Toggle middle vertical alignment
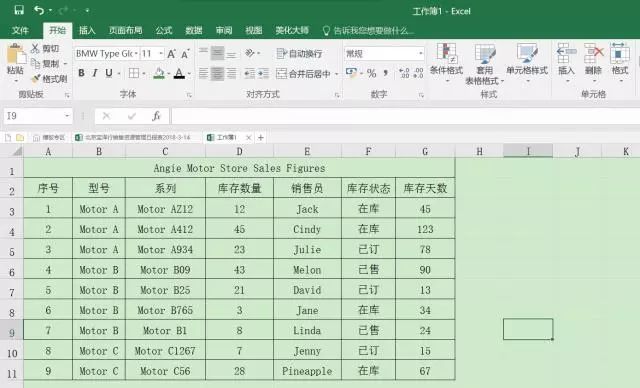 click(217, 53)
